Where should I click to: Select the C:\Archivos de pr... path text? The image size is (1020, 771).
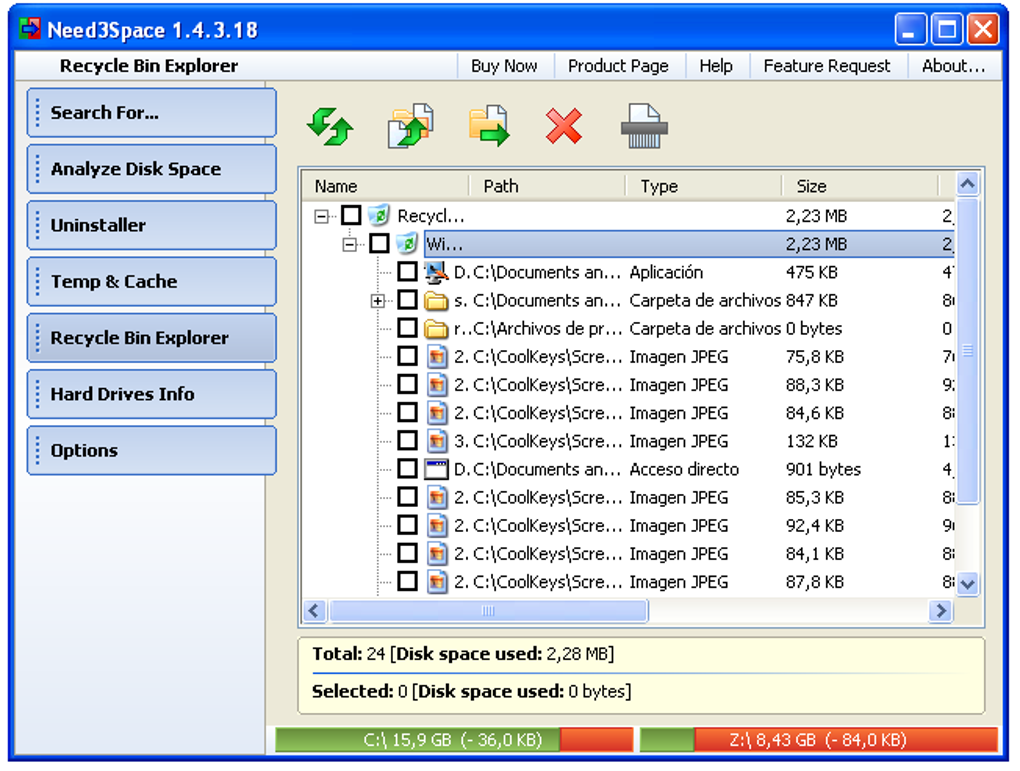(x=547, y=329)
